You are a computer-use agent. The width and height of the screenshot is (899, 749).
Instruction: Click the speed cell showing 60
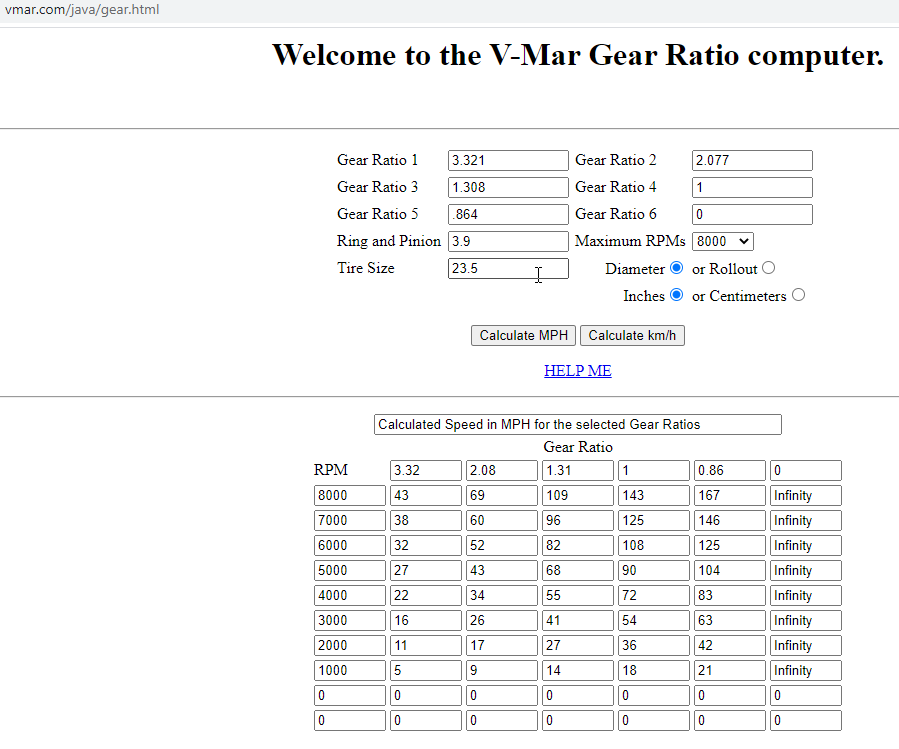pos(501,520)
